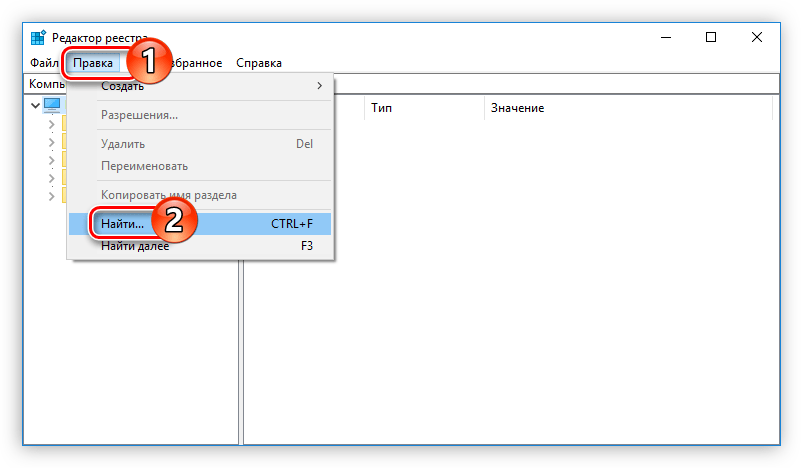803x468 pixels.
Task: Minimize the Registry Editor window
Action: click(665, 37)
